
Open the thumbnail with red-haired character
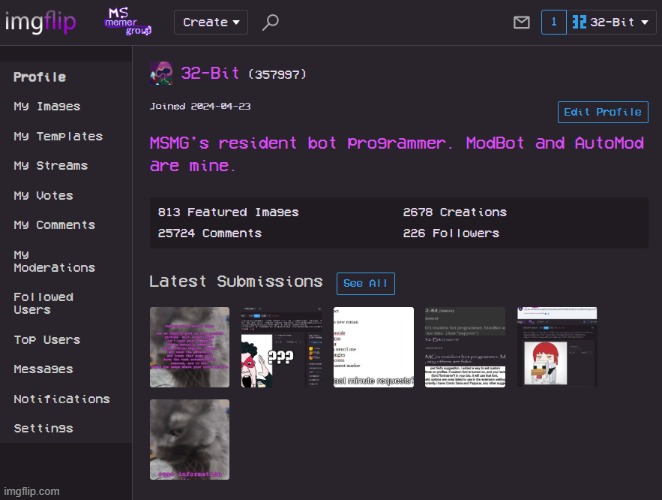557,347
